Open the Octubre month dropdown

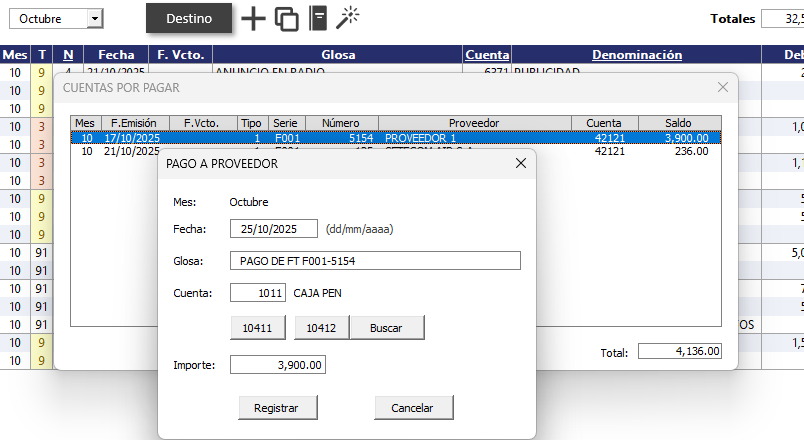pyautogui.click(x=94, y=19)
